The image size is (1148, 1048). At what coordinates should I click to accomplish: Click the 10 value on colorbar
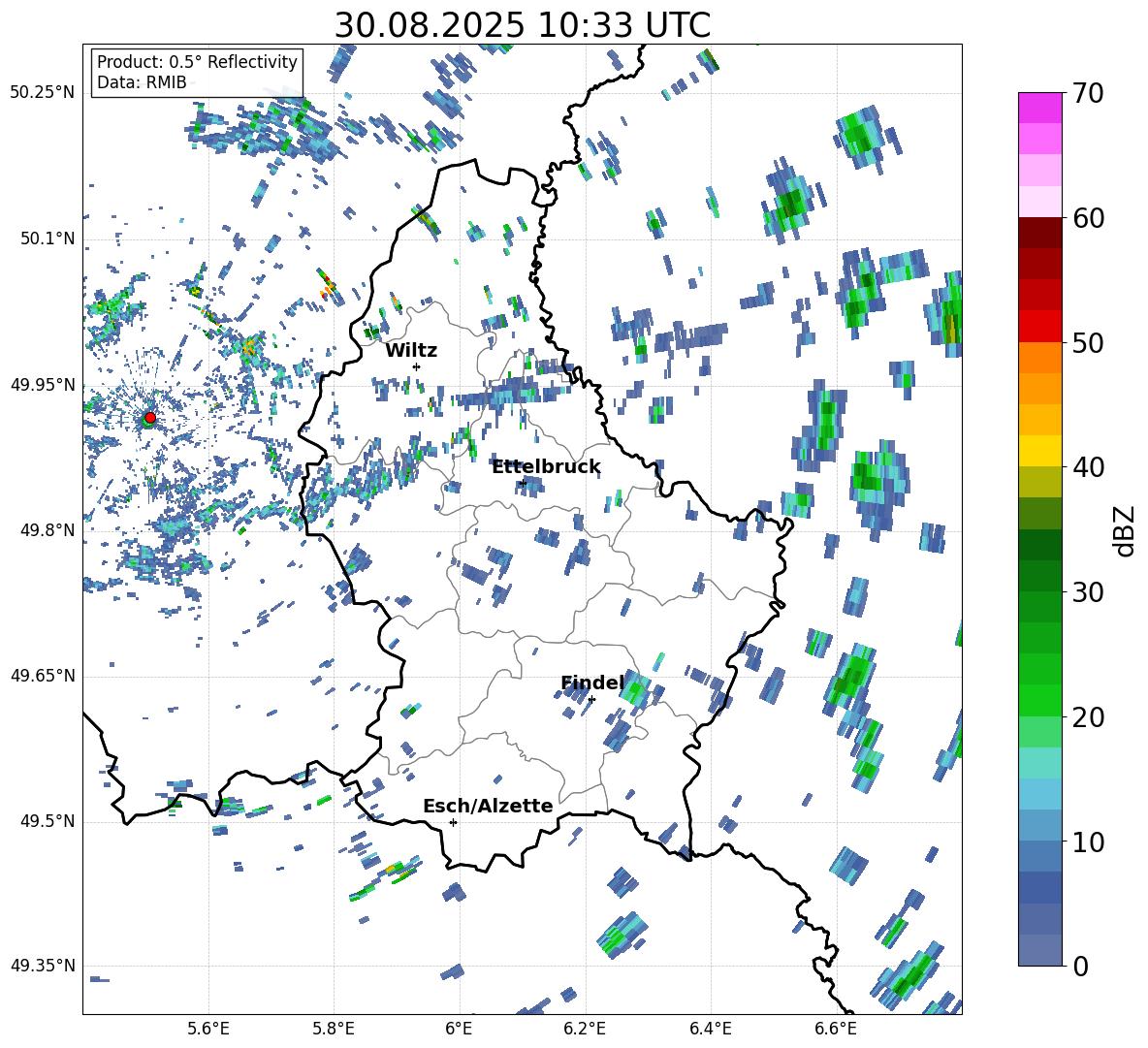[1088, 842]
